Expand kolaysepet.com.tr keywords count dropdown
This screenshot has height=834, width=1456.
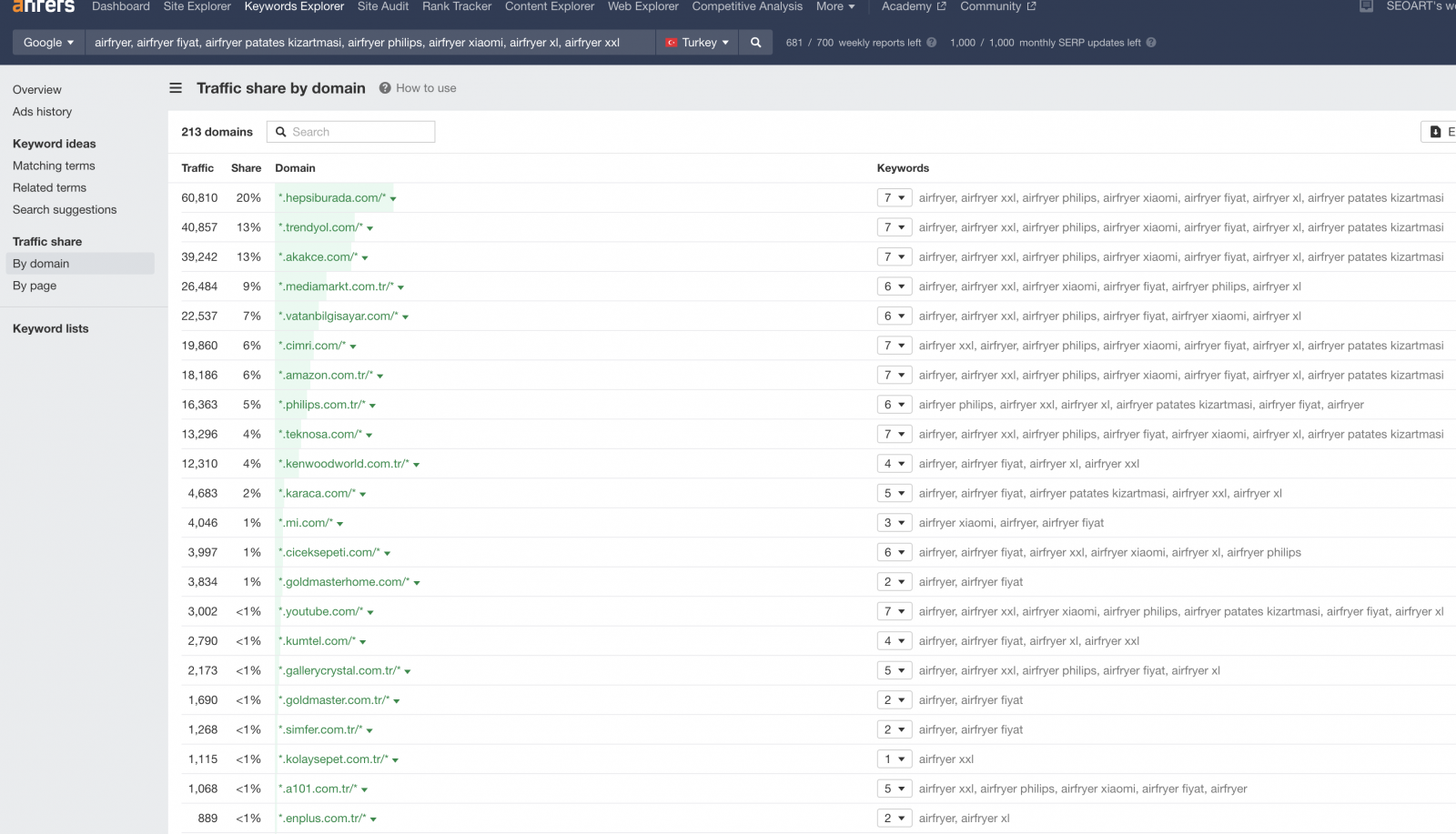coord(894,759)
